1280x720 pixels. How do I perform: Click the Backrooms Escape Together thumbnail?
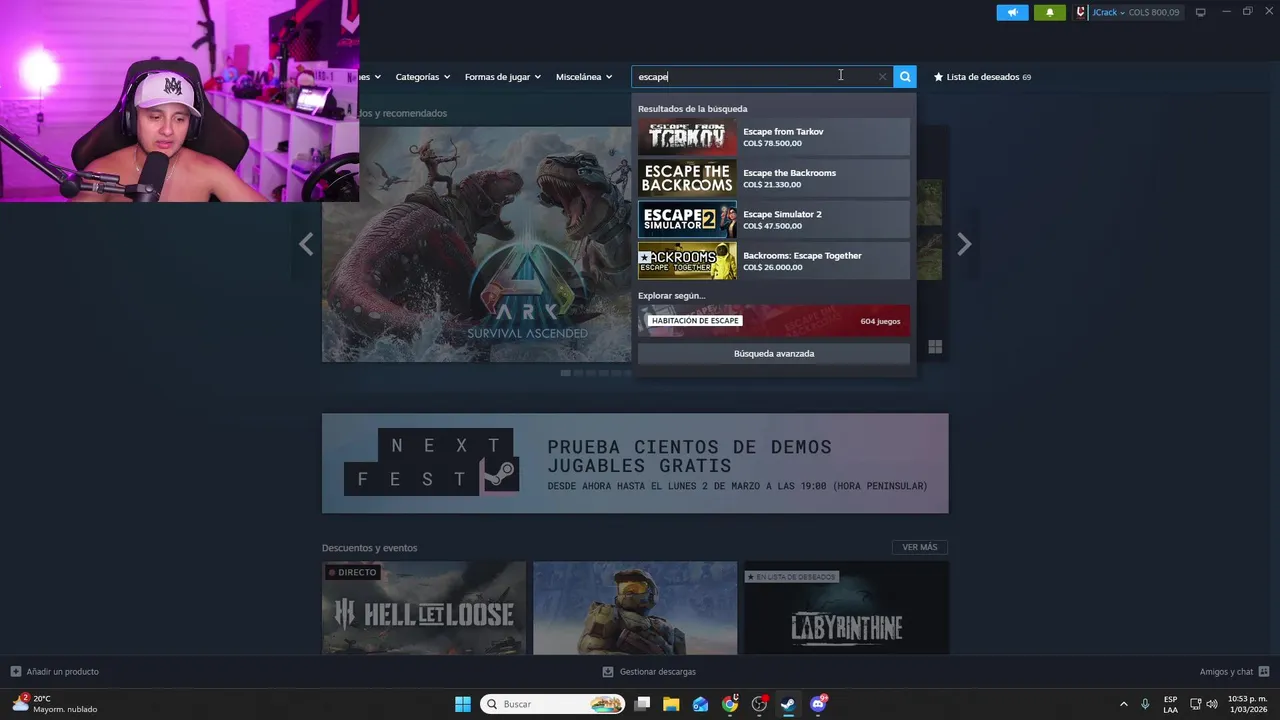(x=687, y=261)
